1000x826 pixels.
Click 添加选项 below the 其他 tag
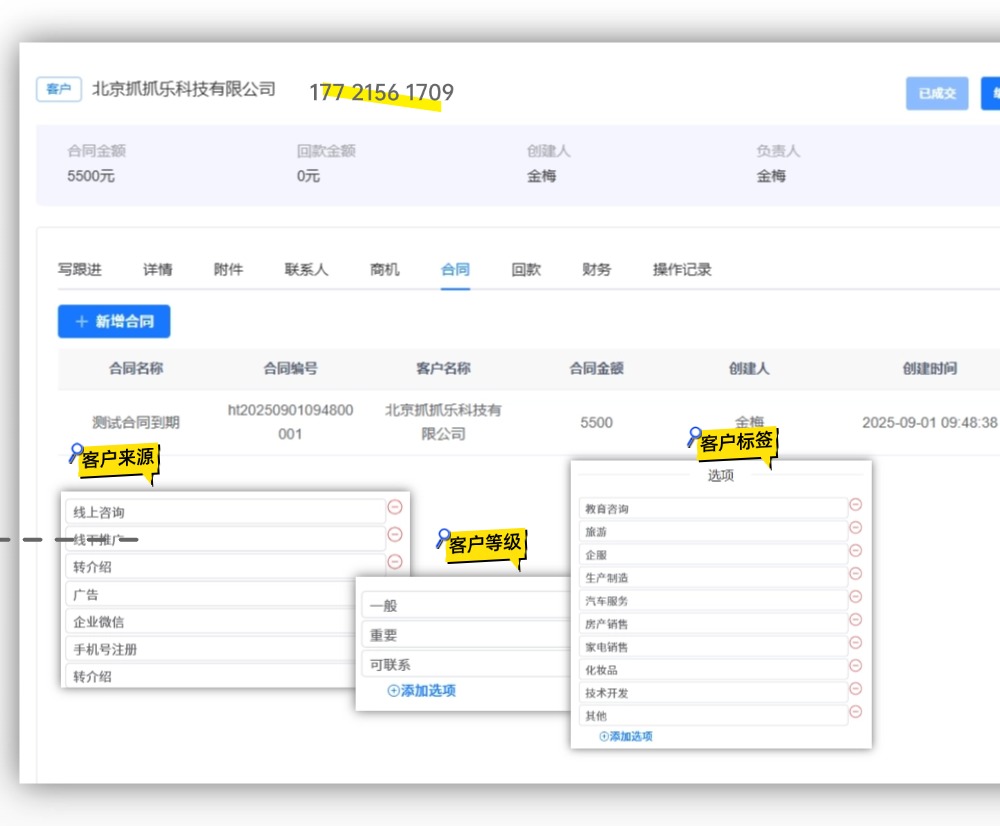point(626,736)
